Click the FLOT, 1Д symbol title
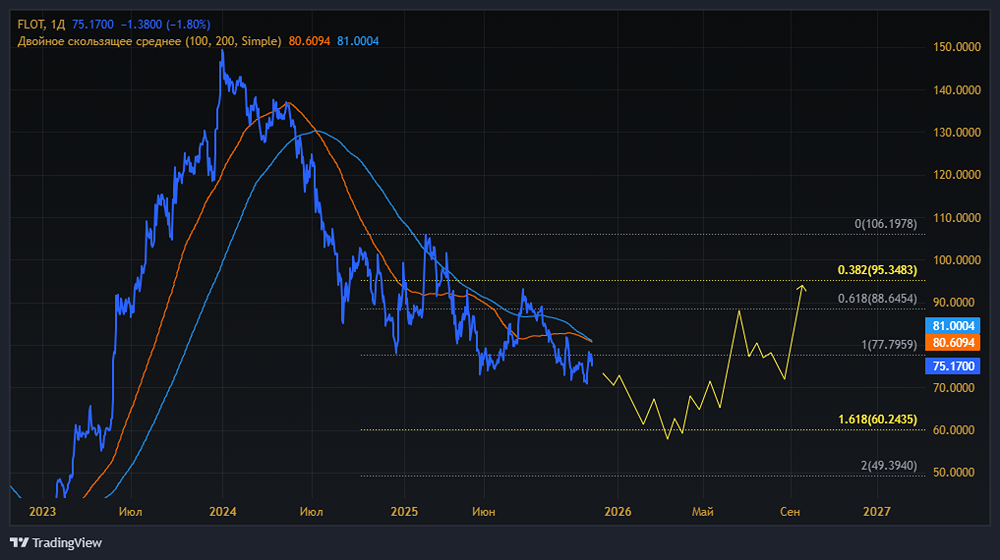1000x560 pixels. coord(41,24)
